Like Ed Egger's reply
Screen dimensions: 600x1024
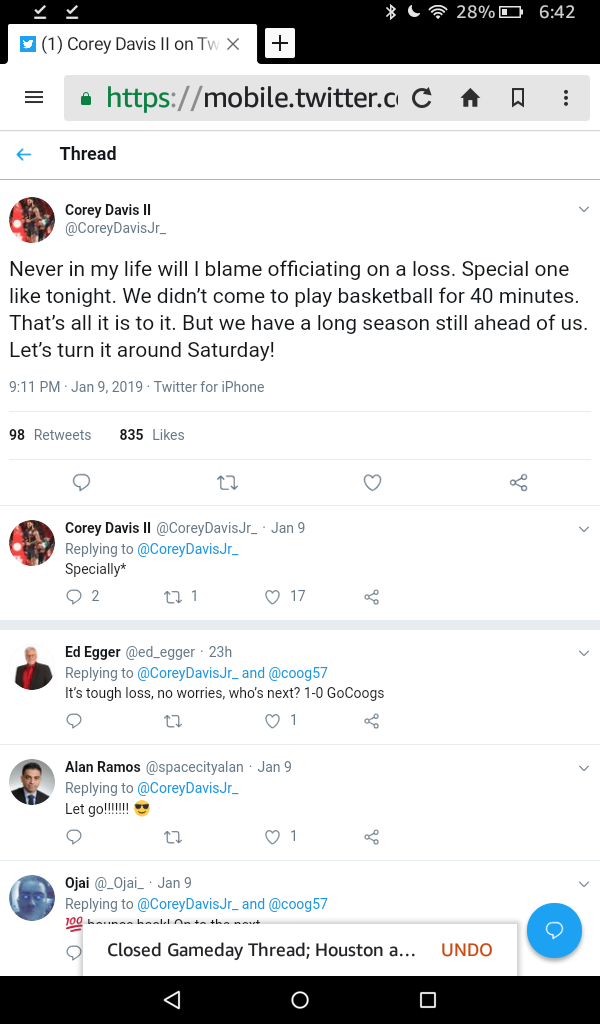pyautogui.click(x=272, y=721)
